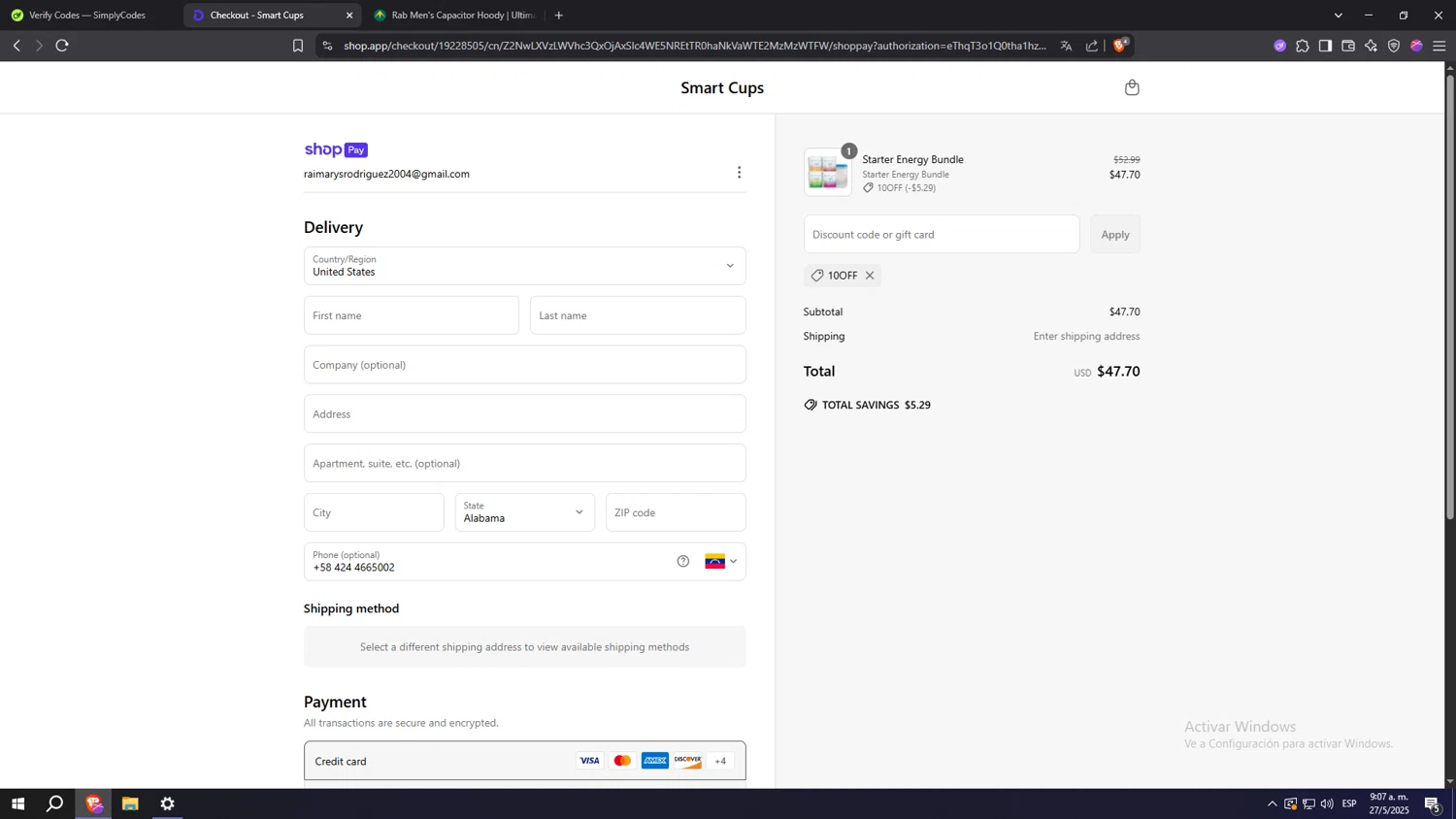Open Brave VPN shield icon

point(1394,46)
